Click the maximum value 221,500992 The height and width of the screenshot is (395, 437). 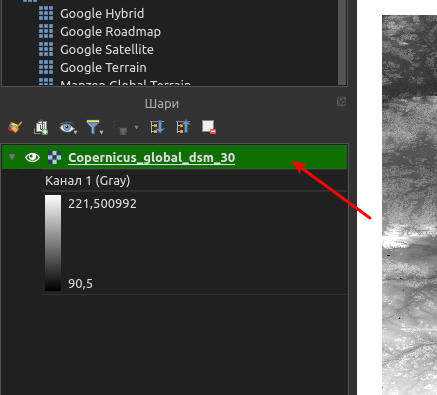tap(102, 204)
